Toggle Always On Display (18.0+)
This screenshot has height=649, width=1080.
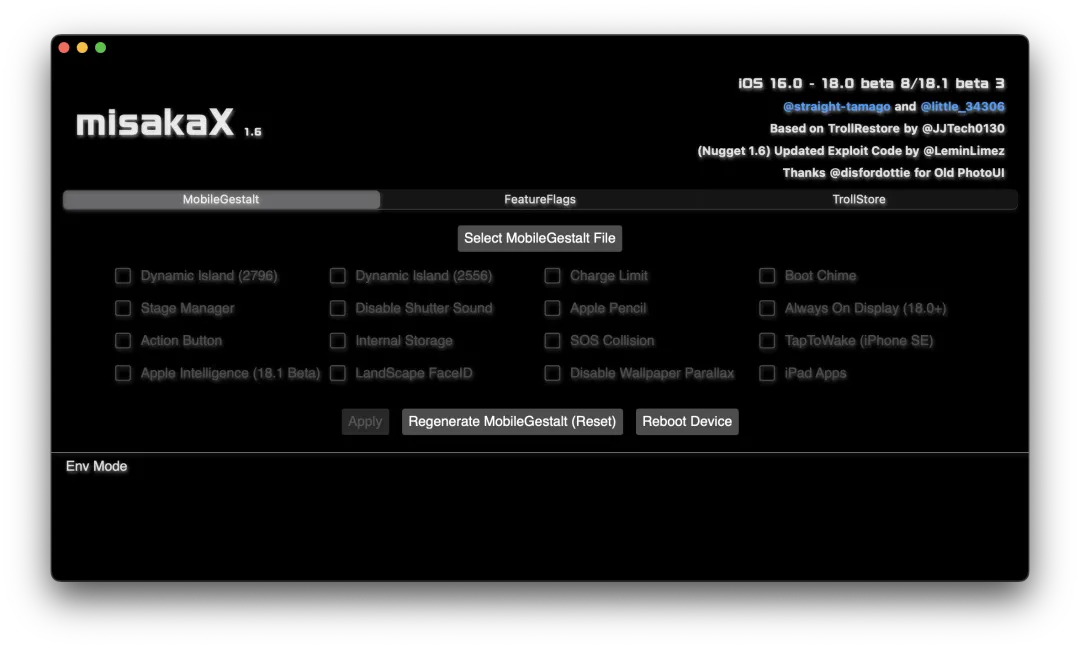point(767,308)
